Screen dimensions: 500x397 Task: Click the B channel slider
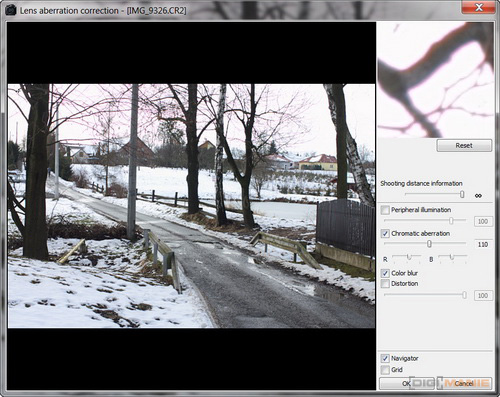click(453, 257)
